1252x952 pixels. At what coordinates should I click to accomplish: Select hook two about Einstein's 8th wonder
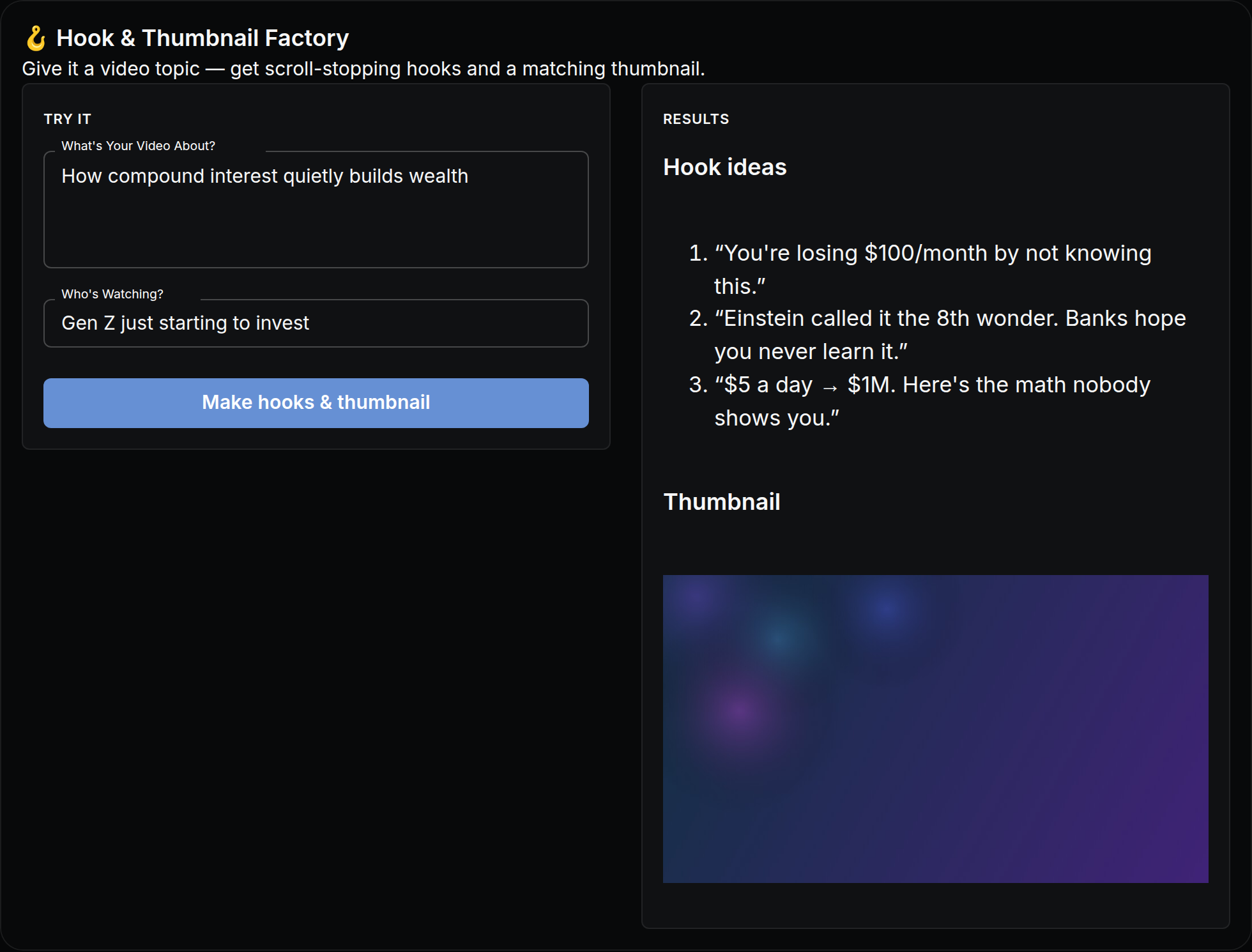point(950,335)
